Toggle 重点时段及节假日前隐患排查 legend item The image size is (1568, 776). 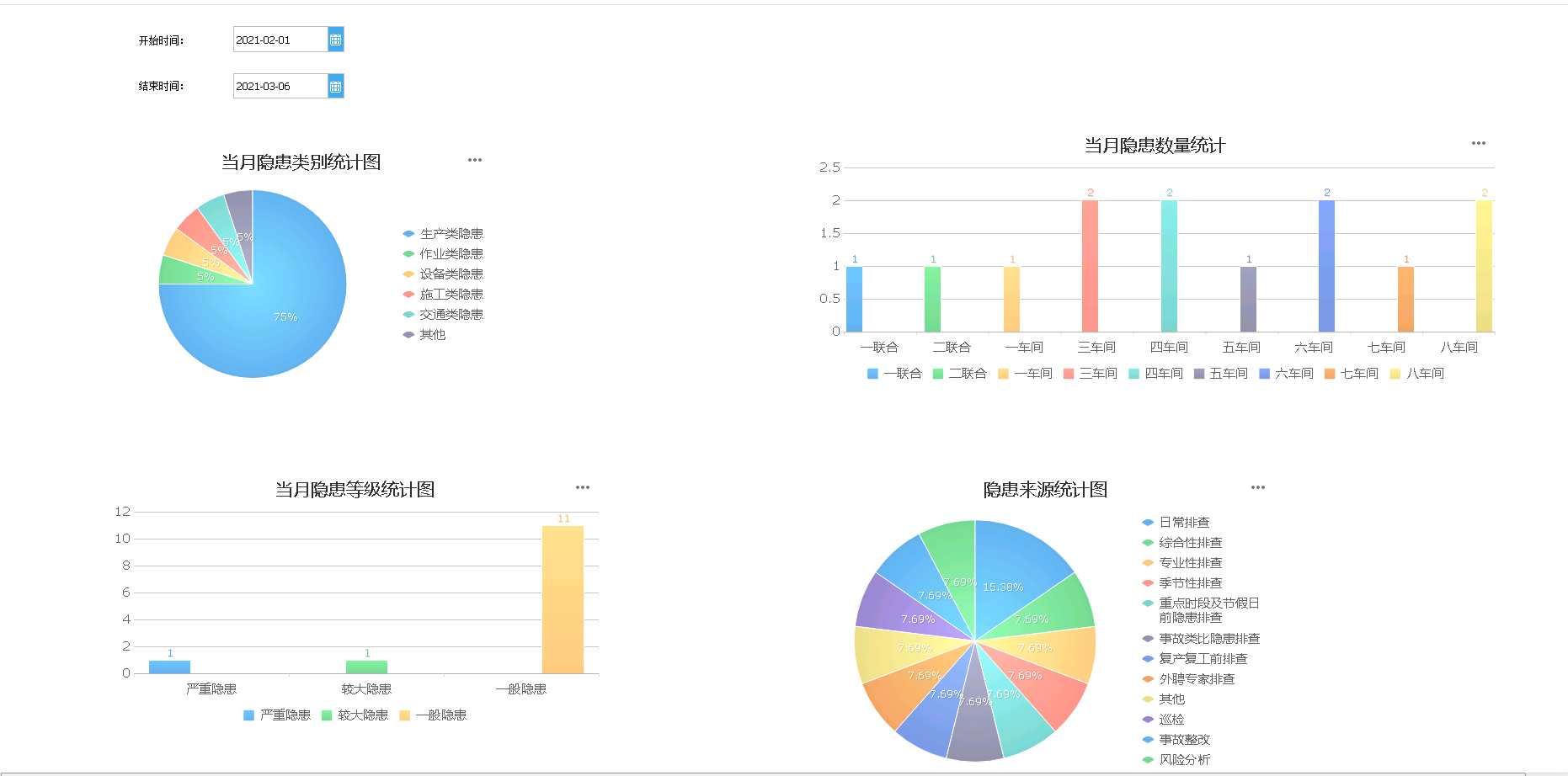[1201, 610]
